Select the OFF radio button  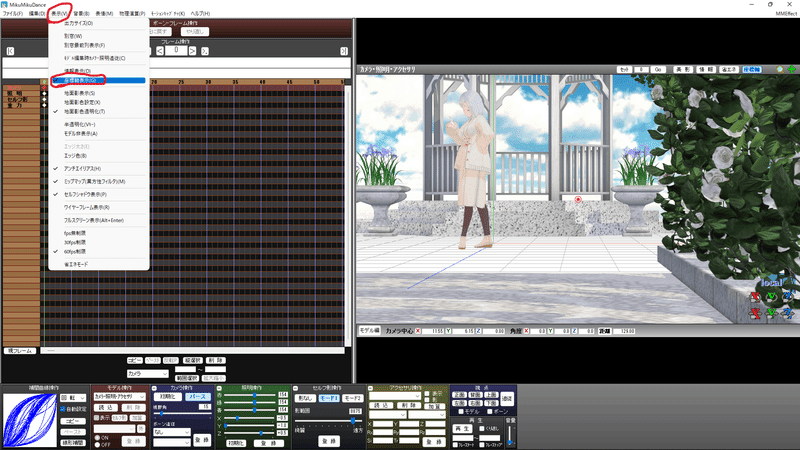[97, 445]
